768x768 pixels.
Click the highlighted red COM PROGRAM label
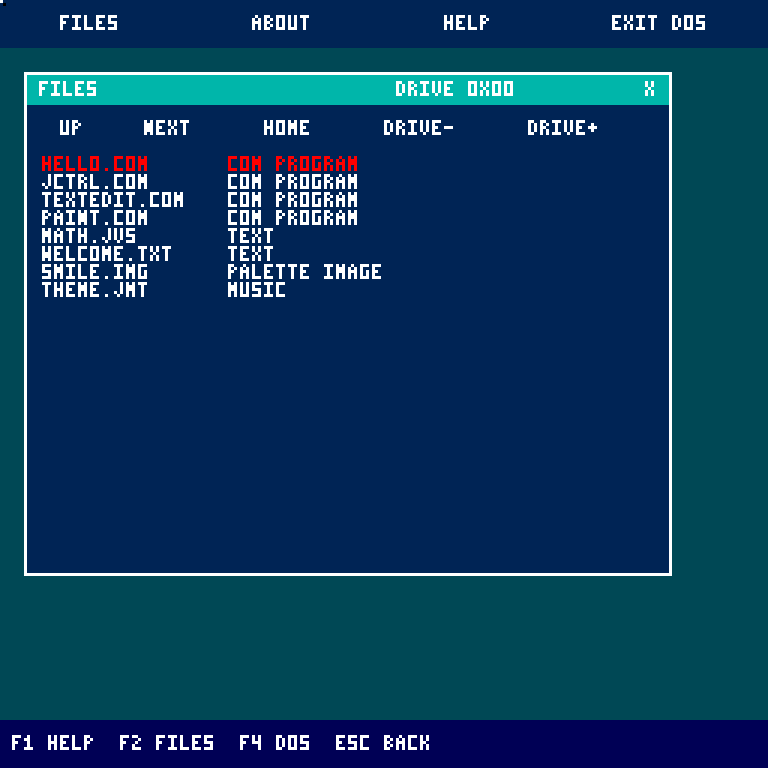[292, 164]
